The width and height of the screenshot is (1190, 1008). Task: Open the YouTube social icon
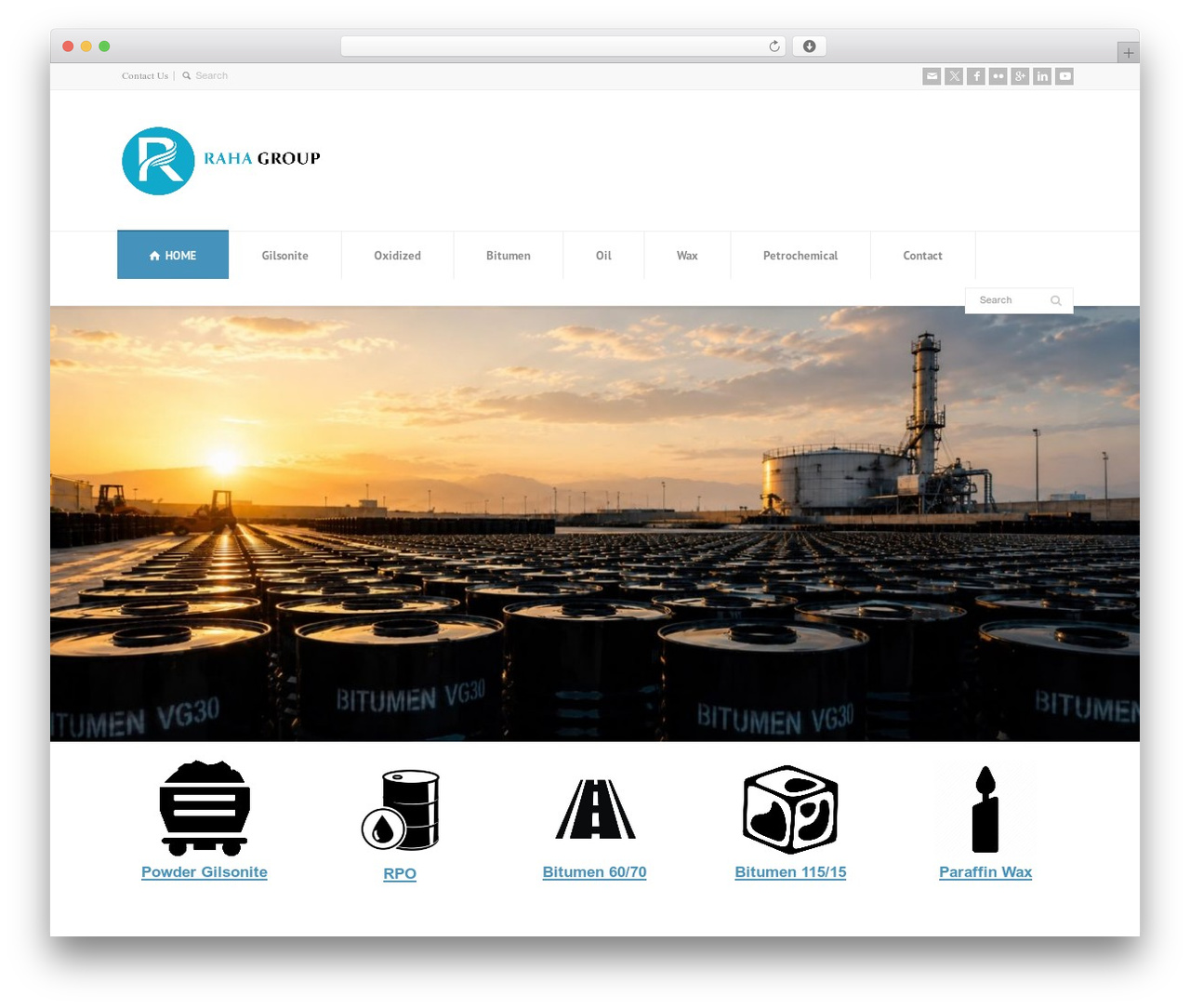coord(1064,76)
